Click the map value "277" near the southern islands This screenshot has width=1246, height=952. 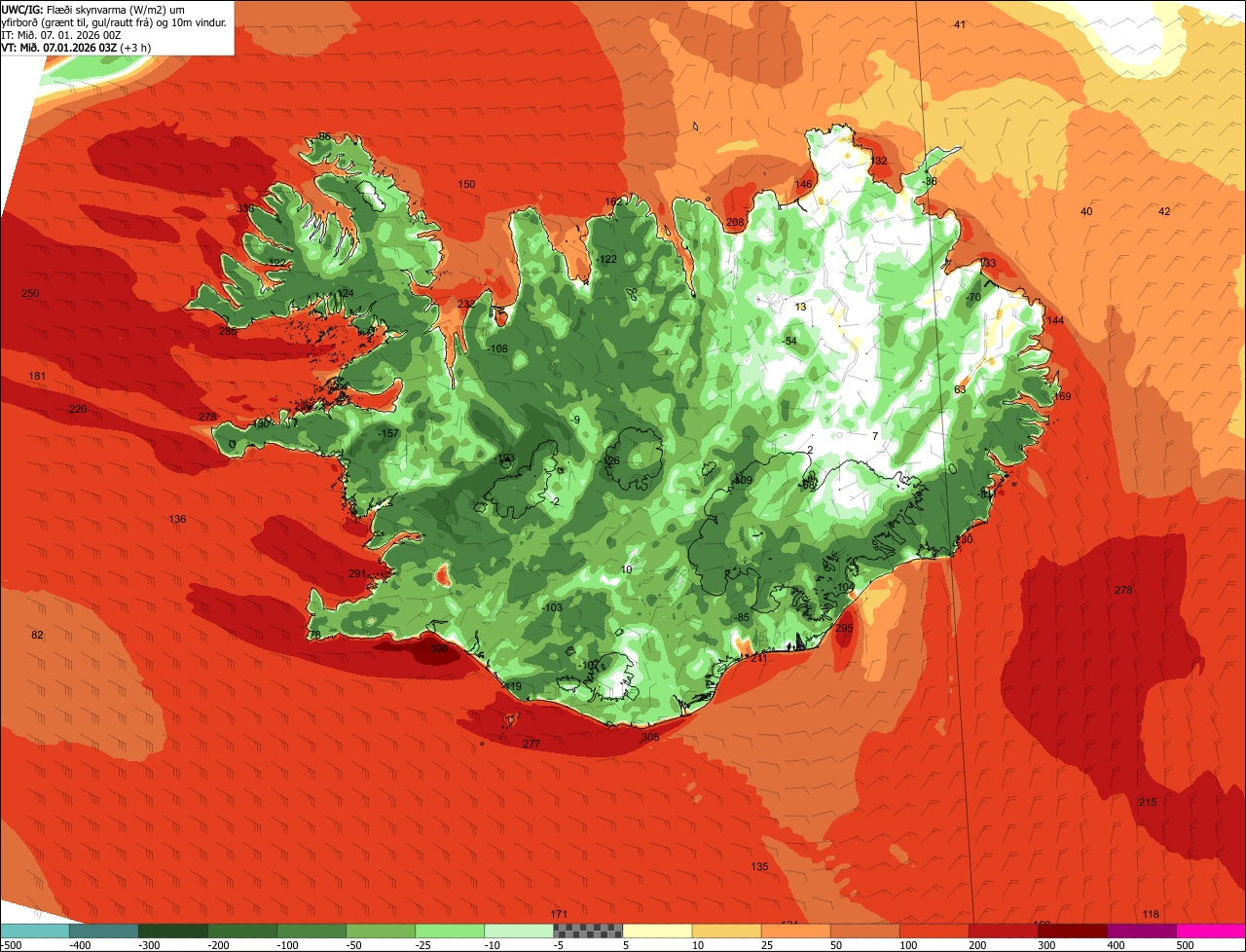tap(531, 744)
